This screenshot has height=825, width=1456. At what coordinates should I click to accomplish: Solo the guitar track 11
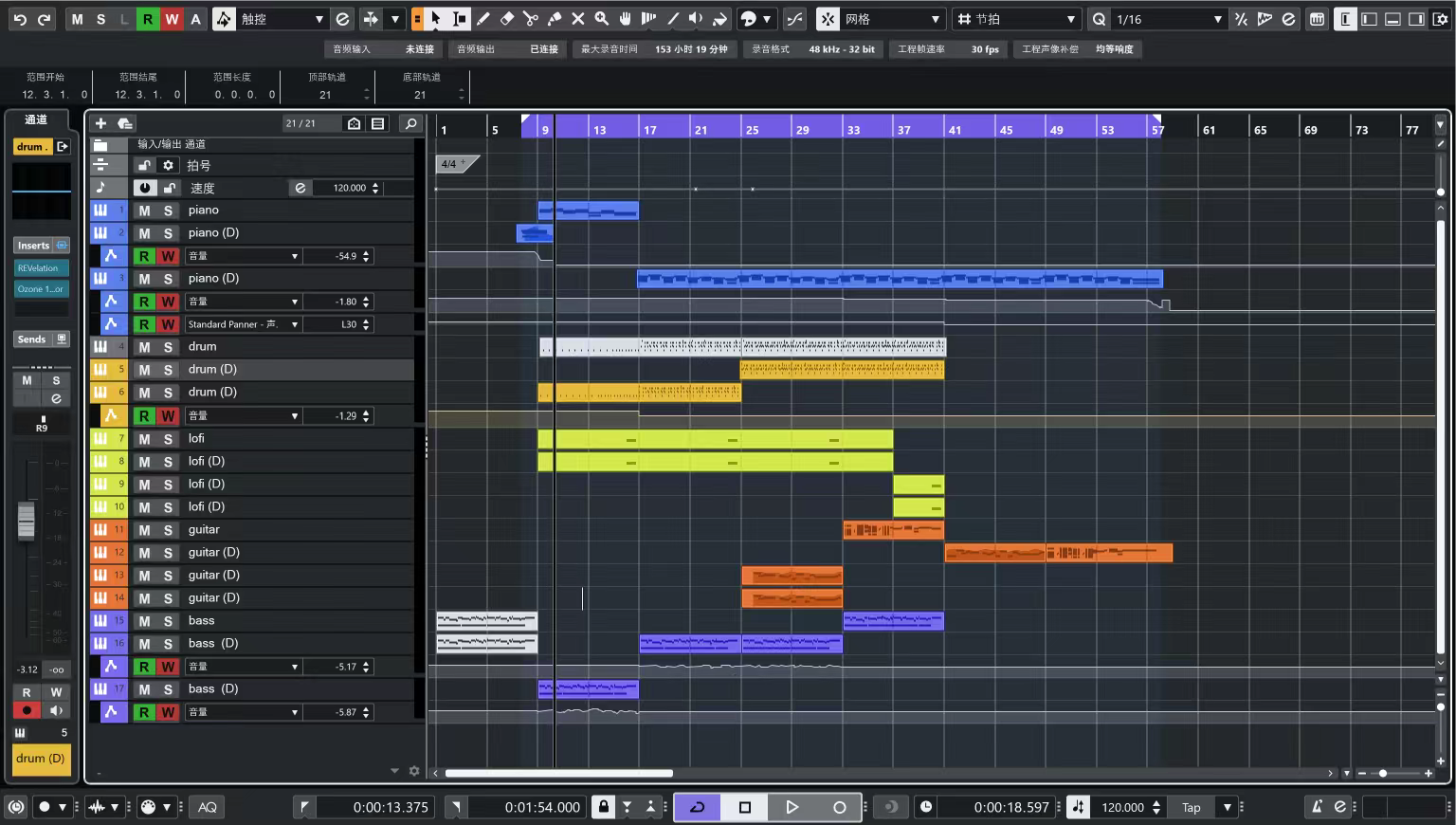pyautogui.click(x=168, y=530)
